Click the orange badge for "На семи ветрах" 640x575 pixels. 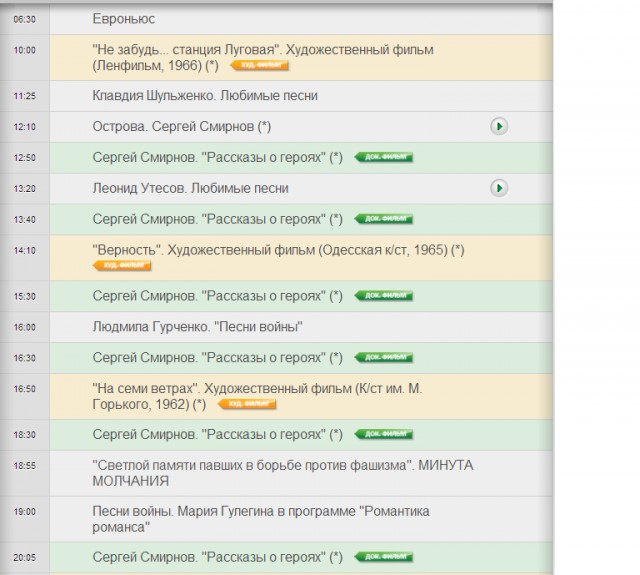246,404
